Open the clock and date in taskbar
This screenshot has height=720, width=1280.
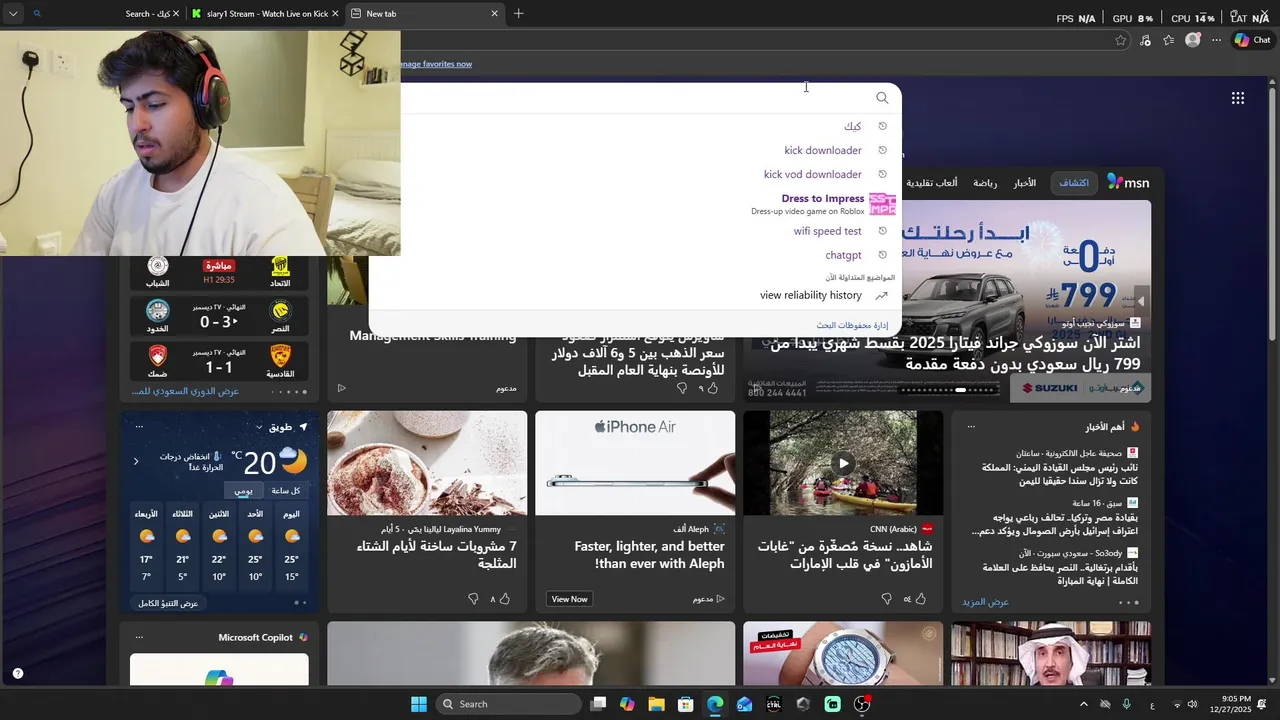(1230, 704)
